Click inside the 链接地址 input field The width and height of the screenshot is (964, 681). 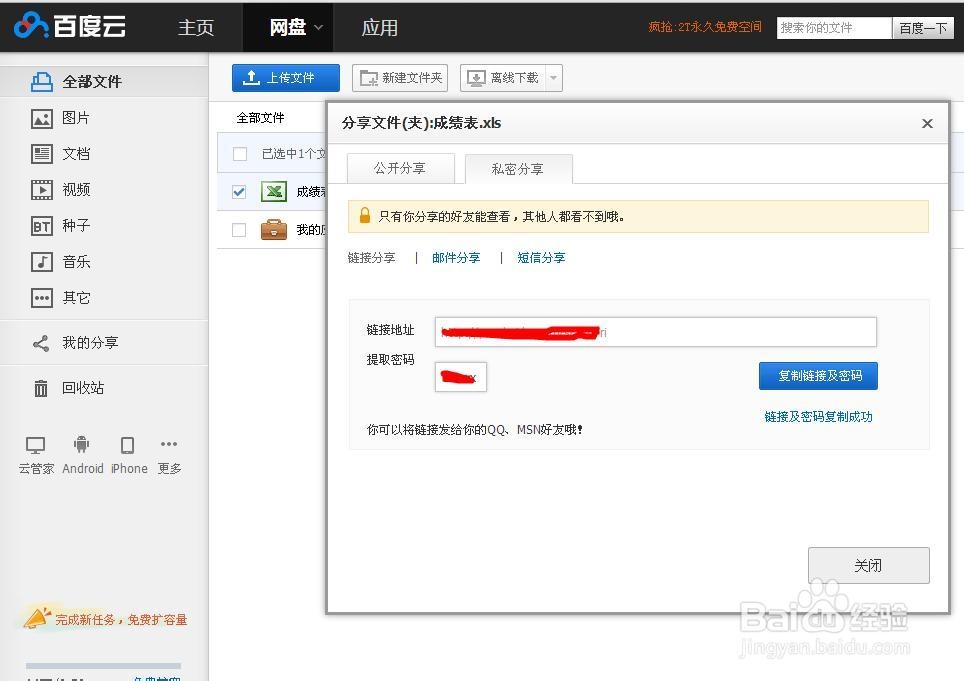(x=655, y=331)
